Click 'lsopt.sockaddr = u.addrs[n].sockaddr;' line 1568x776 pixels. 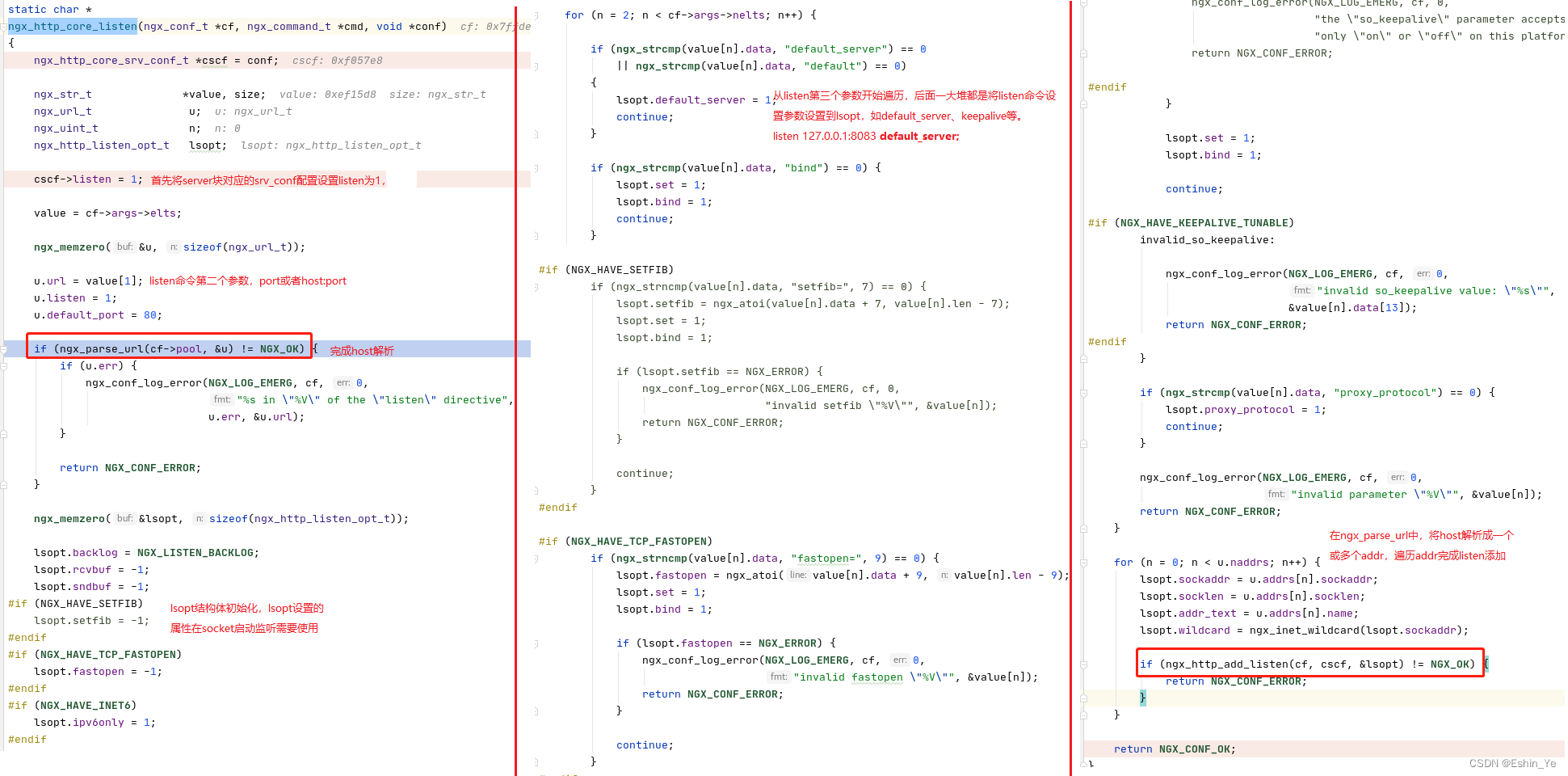(1259, 580)
